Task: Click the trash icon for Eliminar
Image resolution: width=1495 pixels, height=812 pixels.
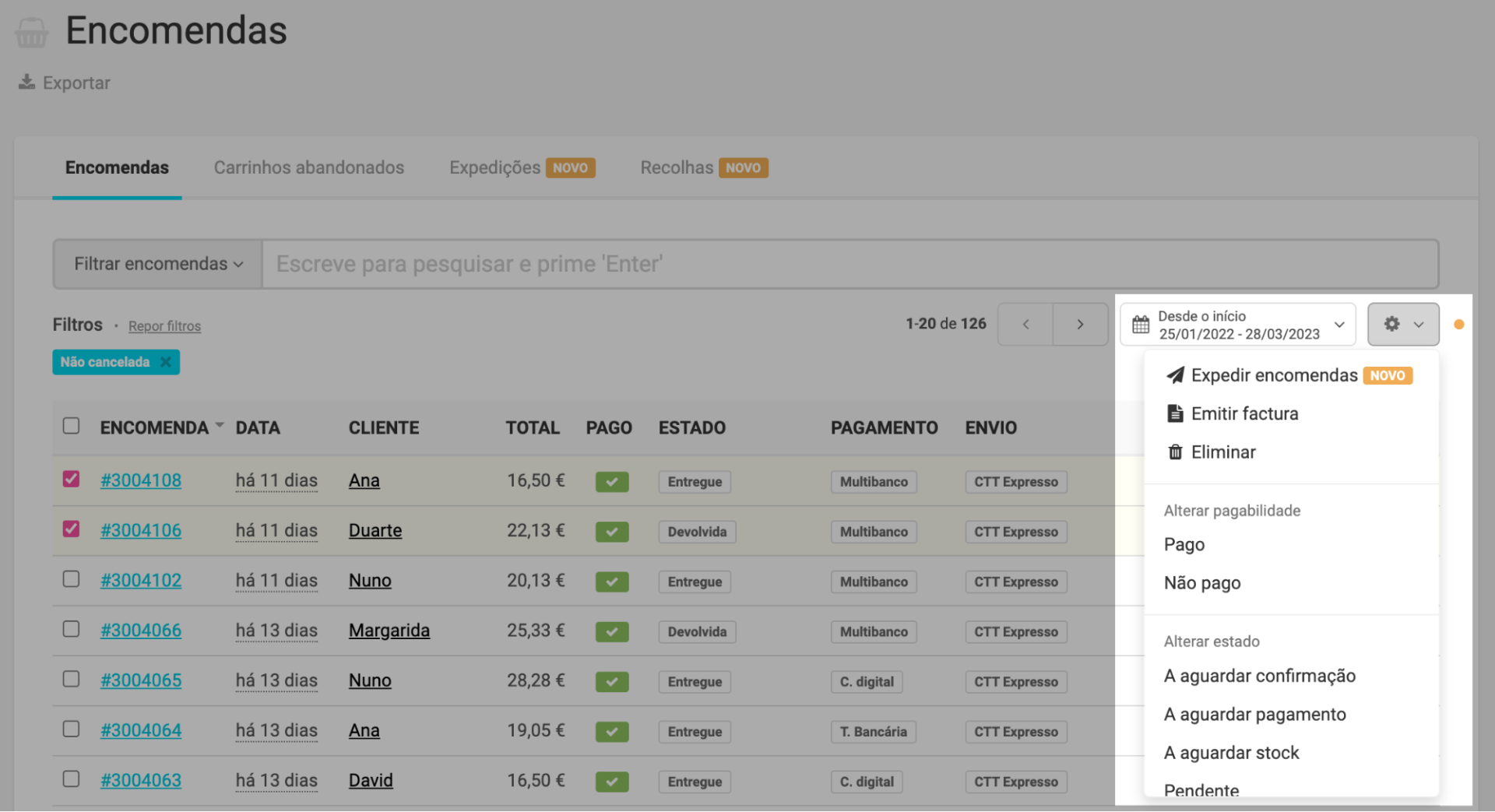Action: (x=1175, y=452)
